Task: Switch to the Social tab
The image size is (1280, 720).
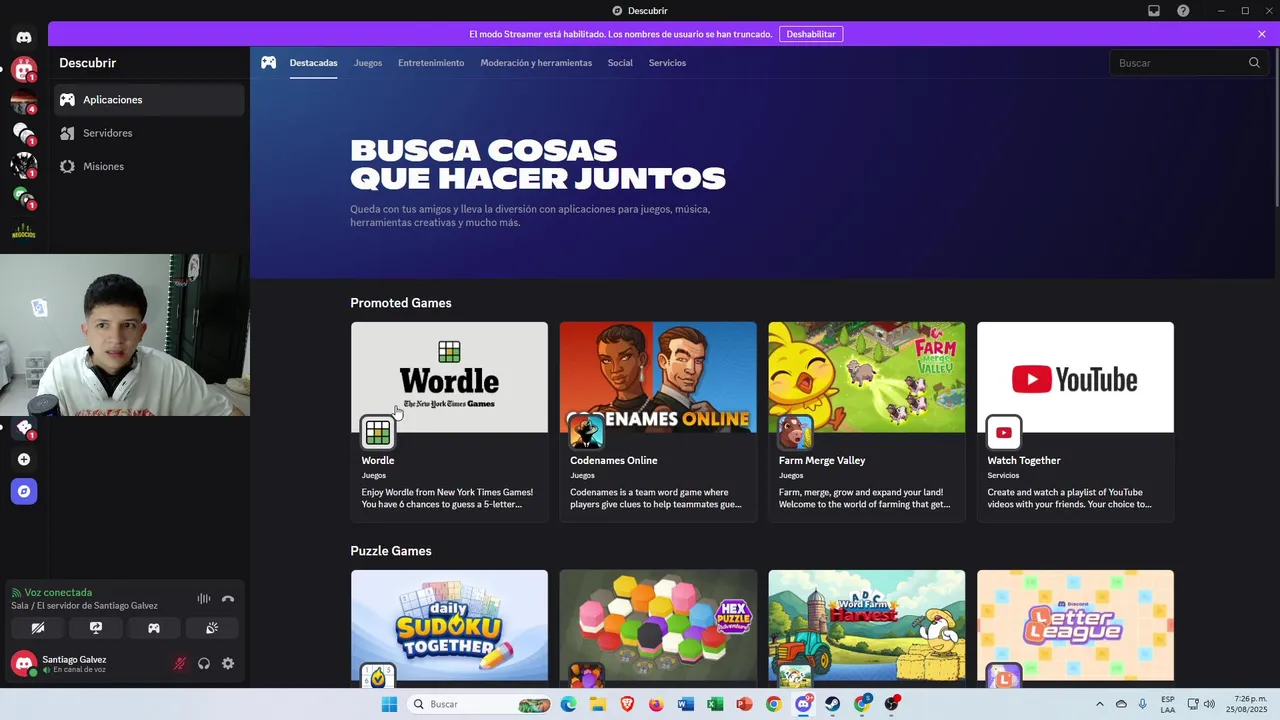Action: click(620, 63)
